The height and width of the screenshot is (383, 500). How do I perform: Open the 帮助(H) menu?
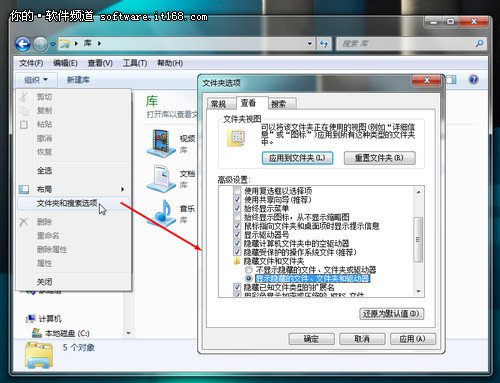coord(170,63)
